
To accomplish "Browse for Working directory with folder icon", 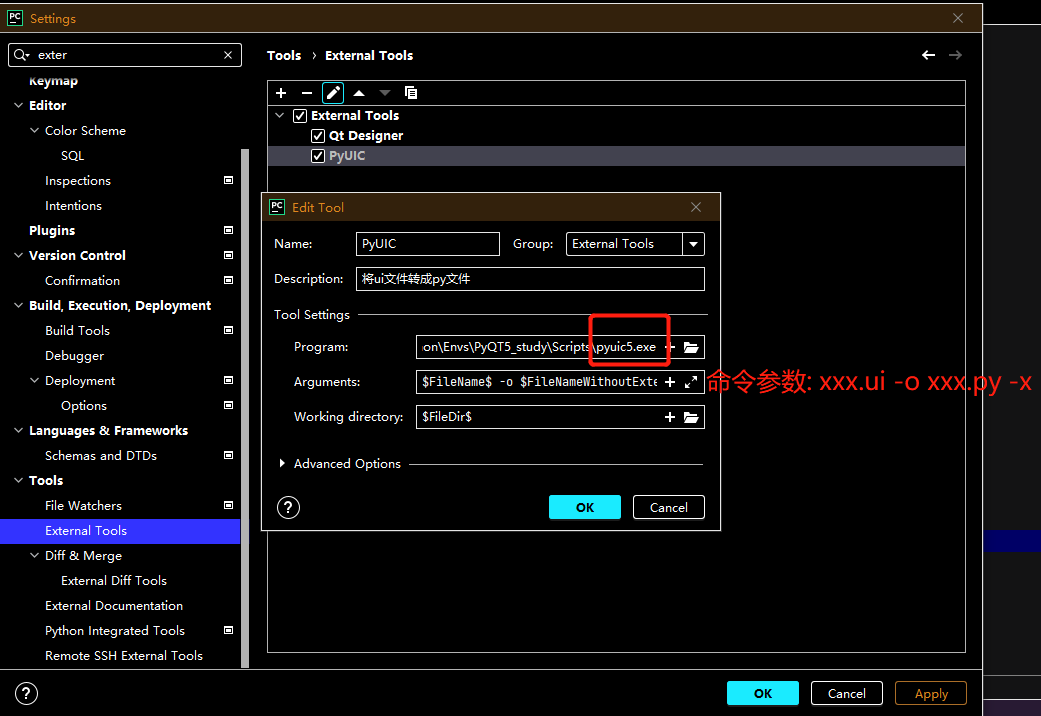I will (x=691, y=417).
